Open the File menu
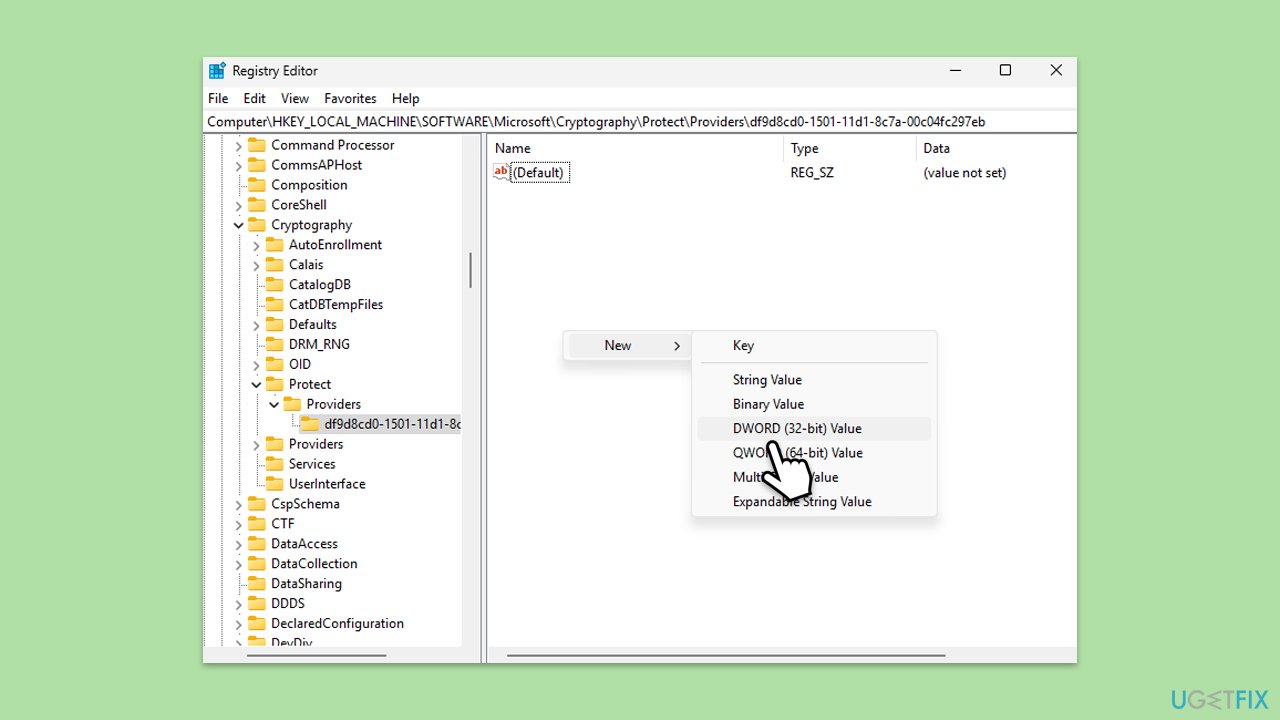The width and height of the screenshot is (1280, 720). click(218, 98)
